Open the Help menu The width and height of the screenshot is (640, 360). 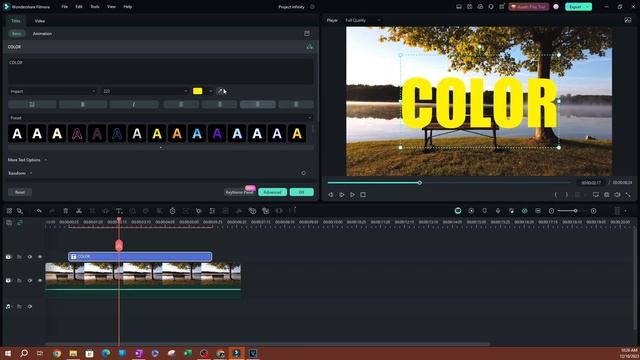[128, 7]
